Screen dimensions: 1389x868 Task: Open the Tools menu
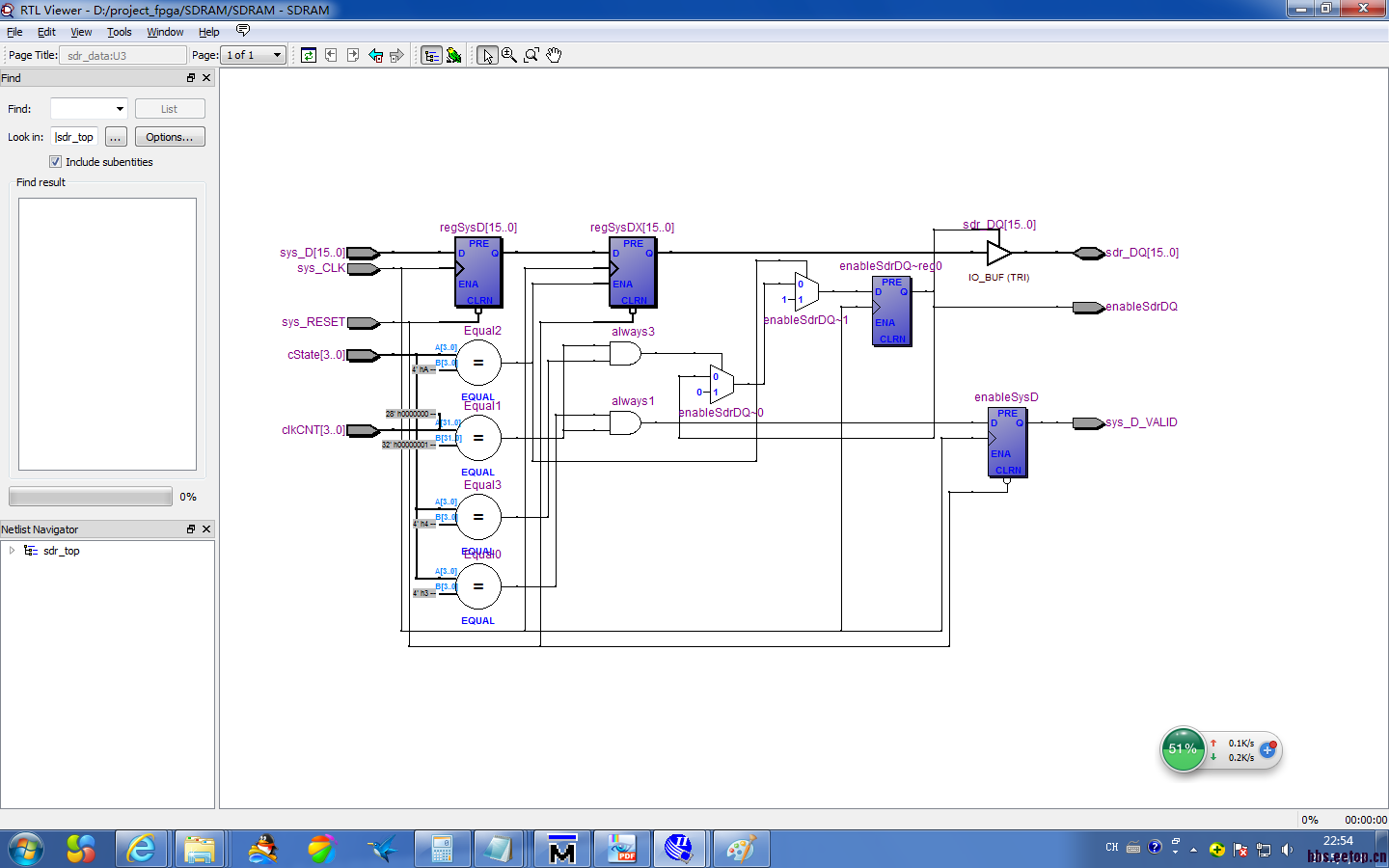120,32
